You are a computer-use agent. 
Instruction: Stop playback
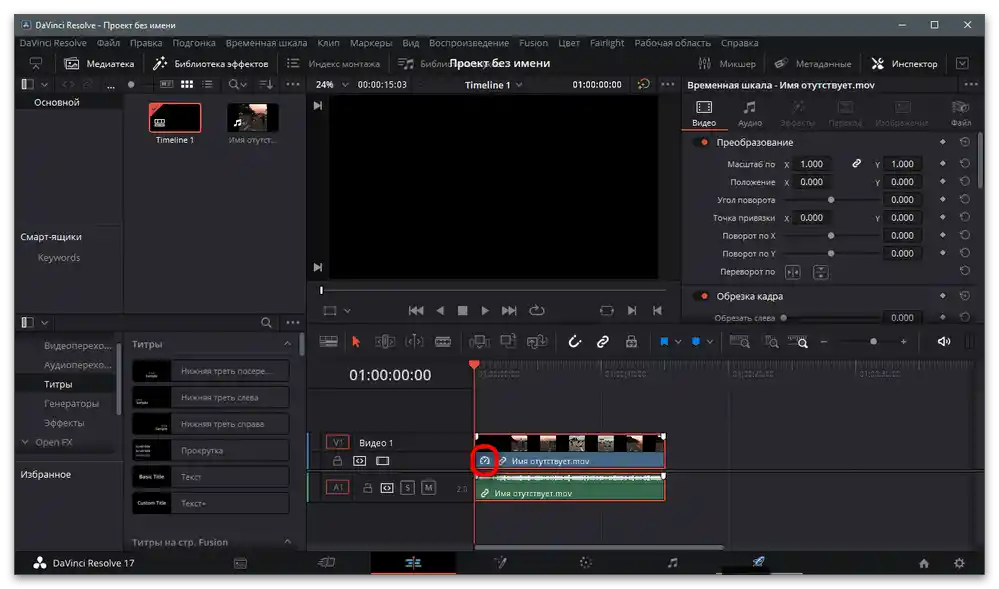(463, 310)
